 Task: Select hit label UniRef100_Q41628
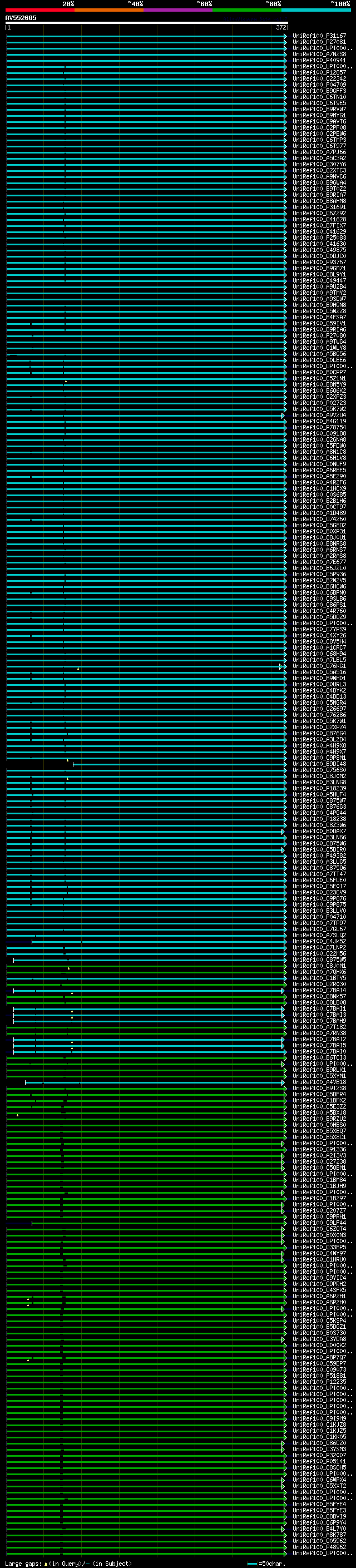319,219
